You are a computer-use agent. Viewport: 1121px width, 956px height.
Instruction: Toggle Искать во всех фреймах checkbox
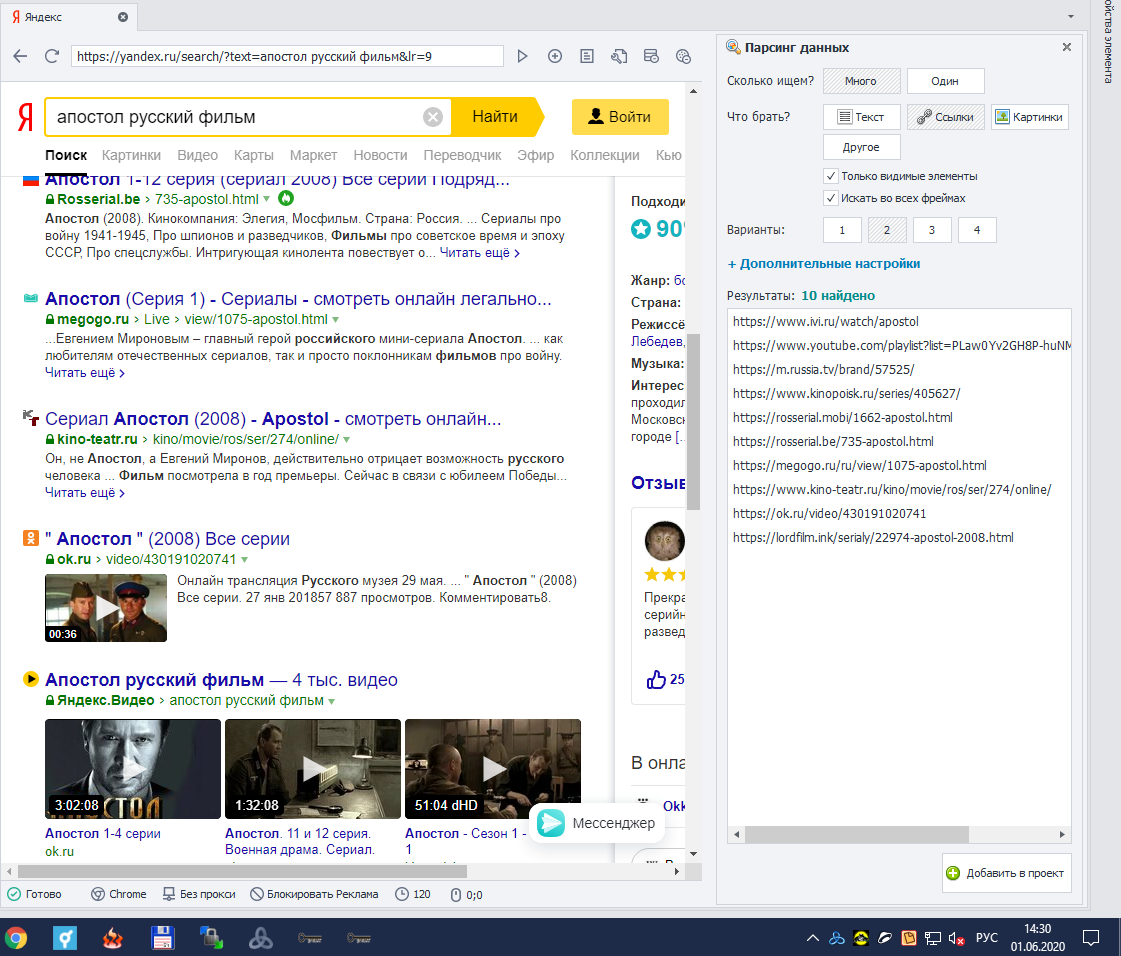click(x=830, y=198)
